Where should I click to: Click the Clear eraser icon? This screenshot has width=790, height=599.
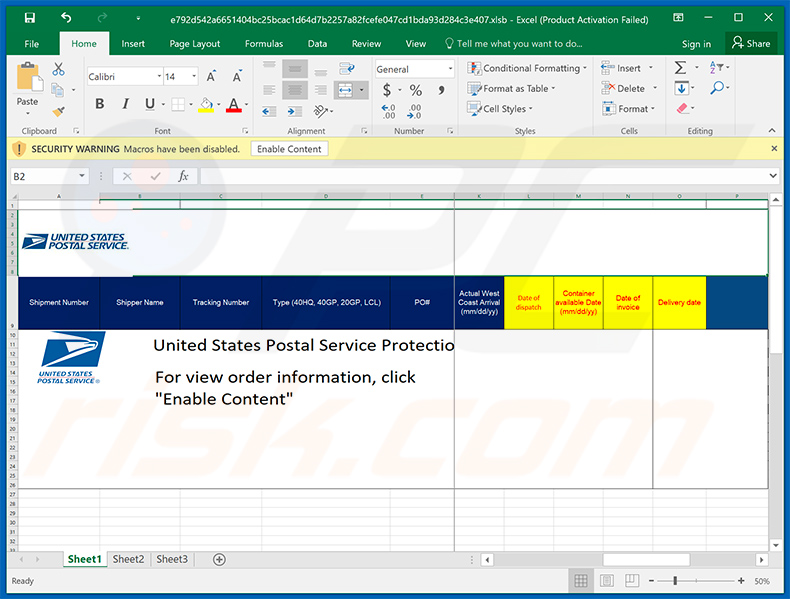click(x=682, y=108)
